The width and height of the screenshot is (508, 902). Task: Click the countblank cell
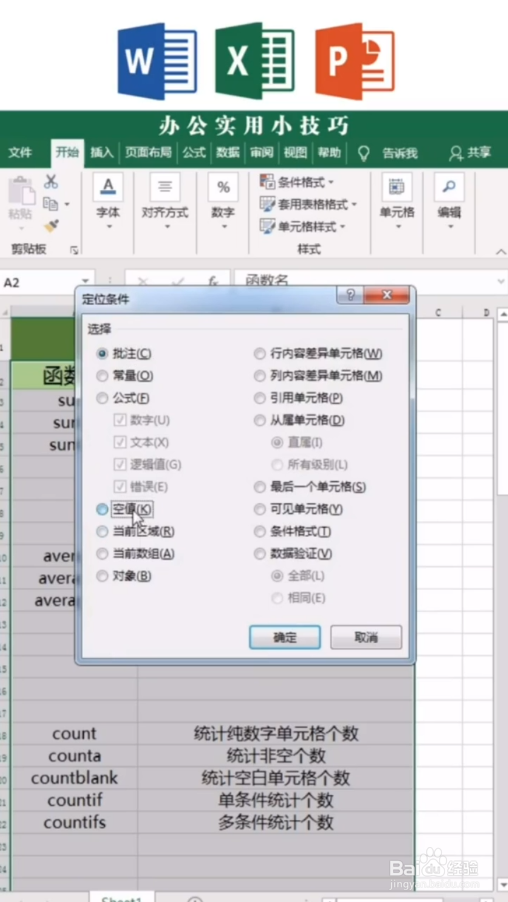[74, 778]
